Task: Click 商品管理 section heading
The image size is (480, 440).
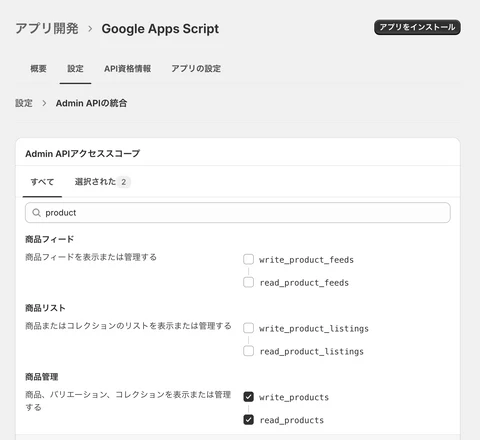Action: [42, 377]
